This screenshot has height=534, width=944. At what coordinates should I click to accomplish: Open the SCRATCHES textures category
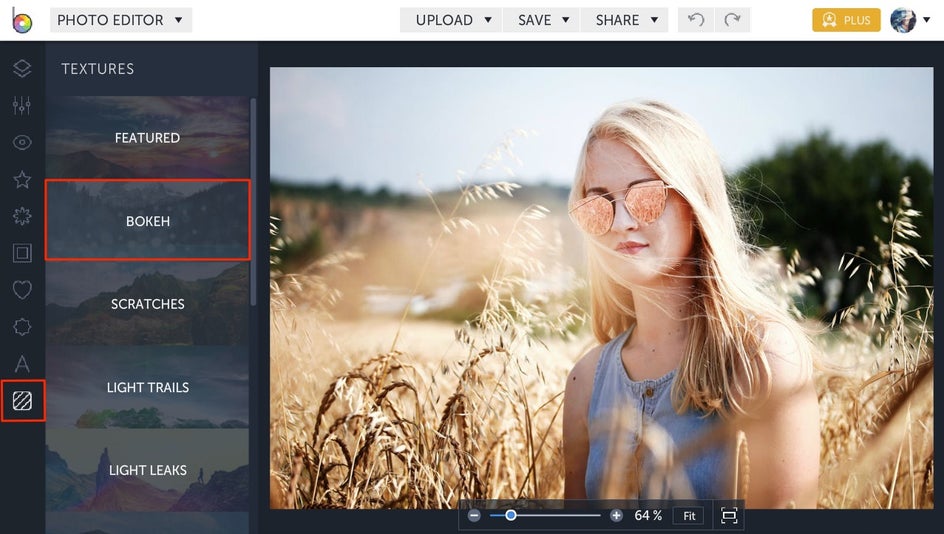[x=148, y=303]
